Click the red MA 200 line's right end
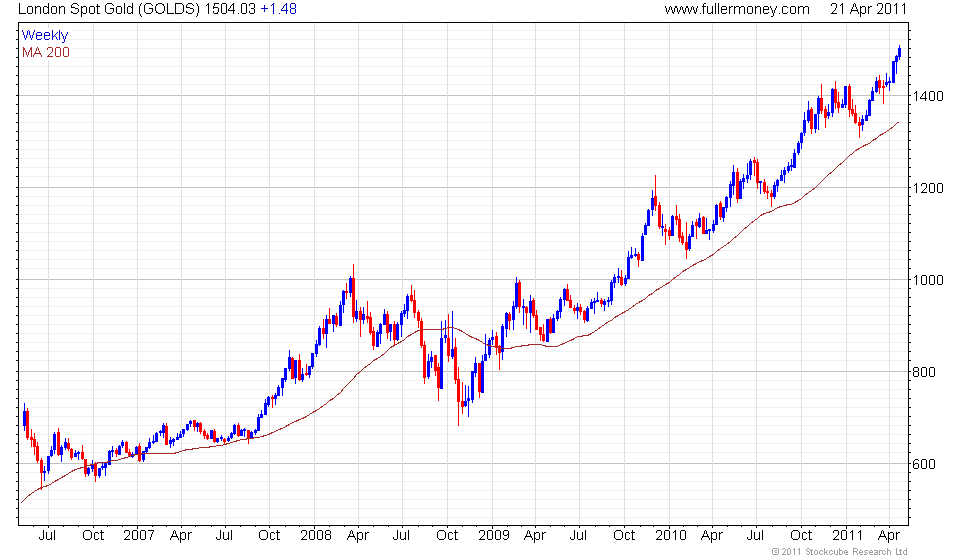Image resolution: width=960 pixels, height=560 pixels. 897,124
